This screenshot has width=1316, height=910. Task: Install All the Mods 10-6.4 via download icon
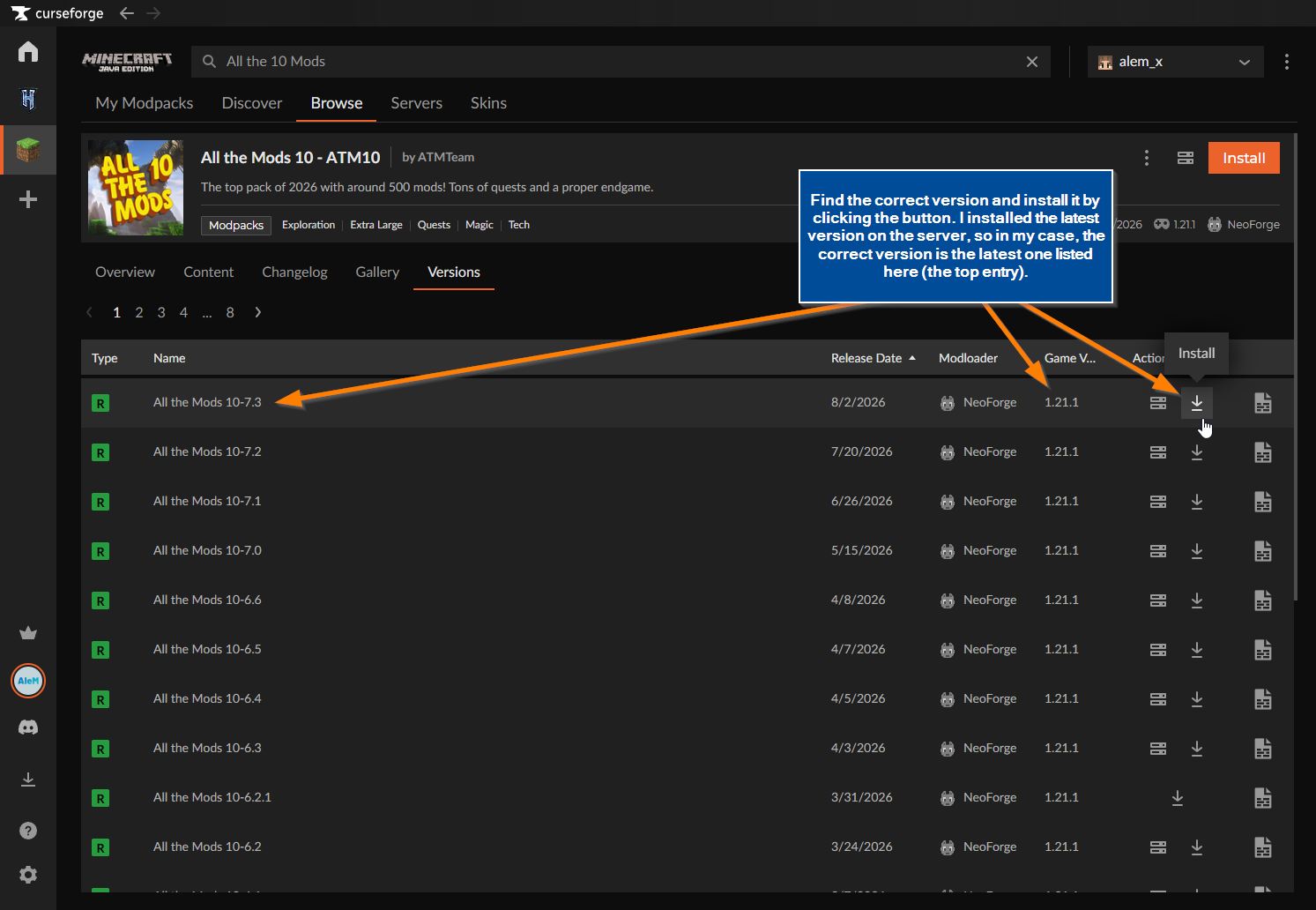[x=1197, y=699]
